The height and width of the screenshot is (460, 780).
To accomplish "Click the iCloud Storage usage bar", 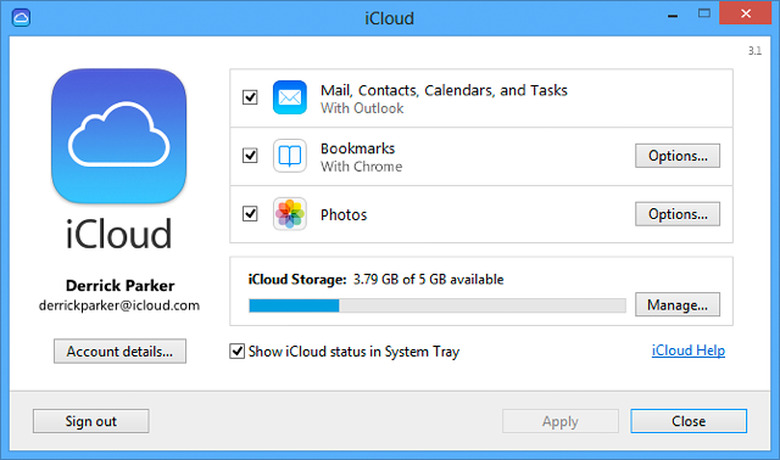I will [x=437, y=305].
